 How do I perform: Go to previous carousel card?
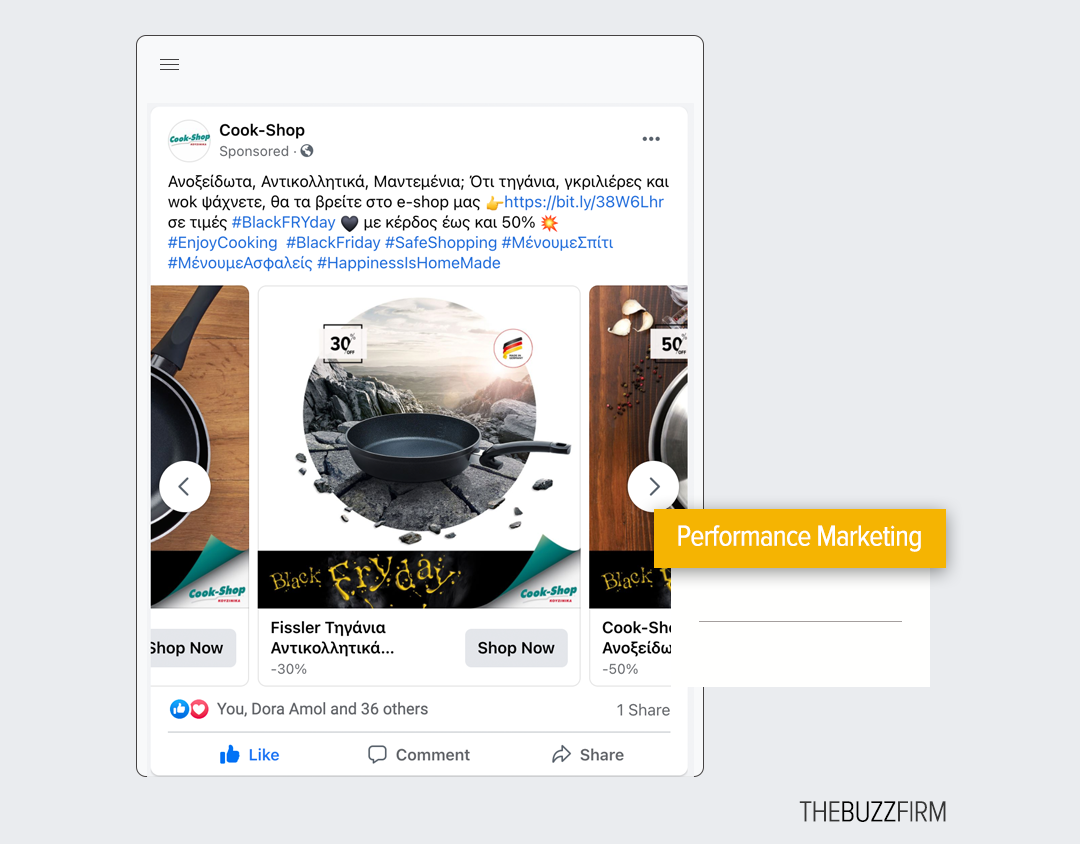(x=185, y=486)
